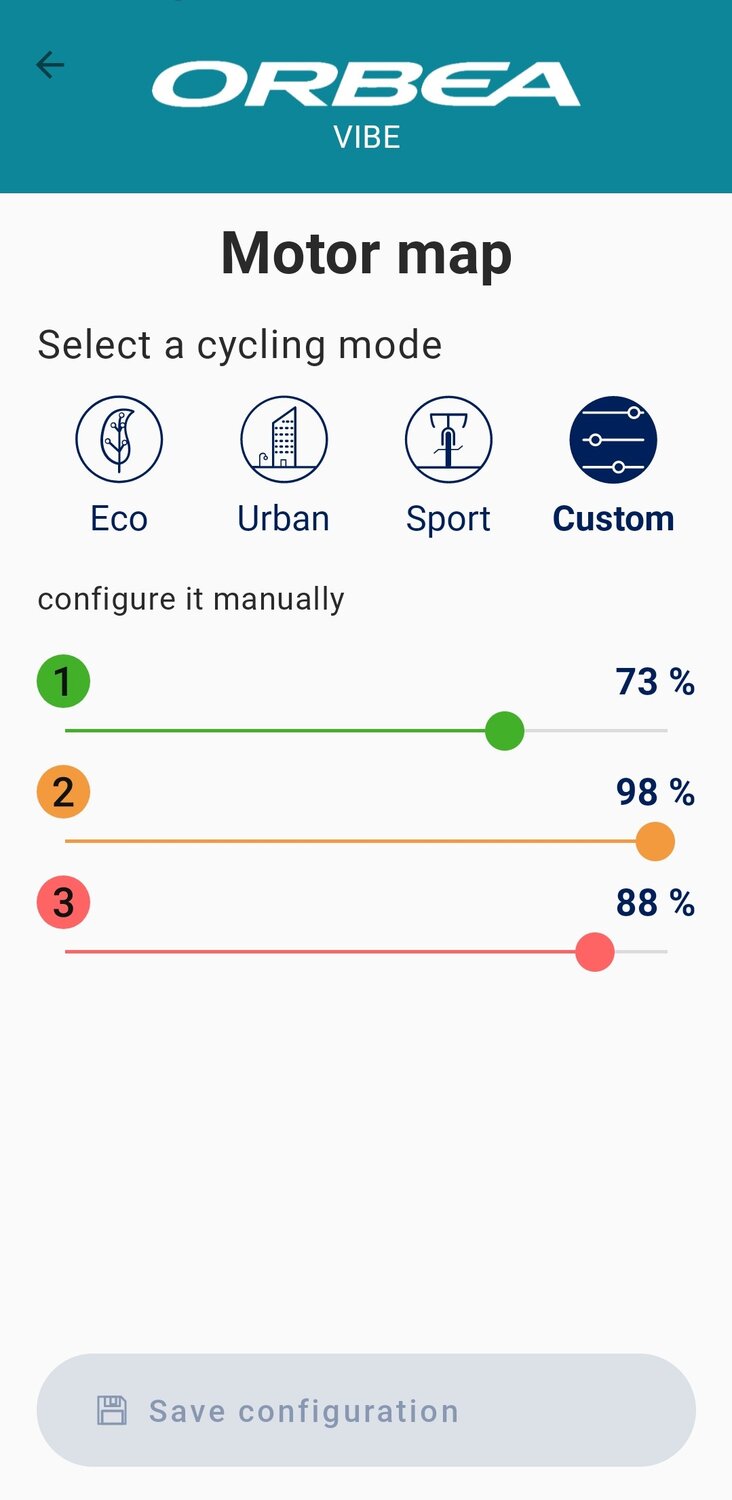This screenshot has width=732, height=1500.
Task: Click the unfilled end of level 1 track
Action: tap(600, 731)
